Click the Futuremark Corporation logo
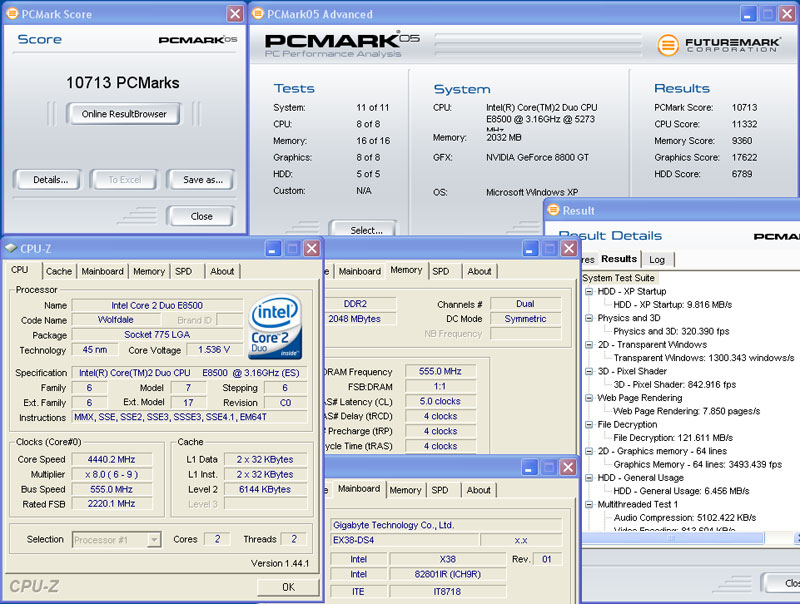 (x=718, y=45)
